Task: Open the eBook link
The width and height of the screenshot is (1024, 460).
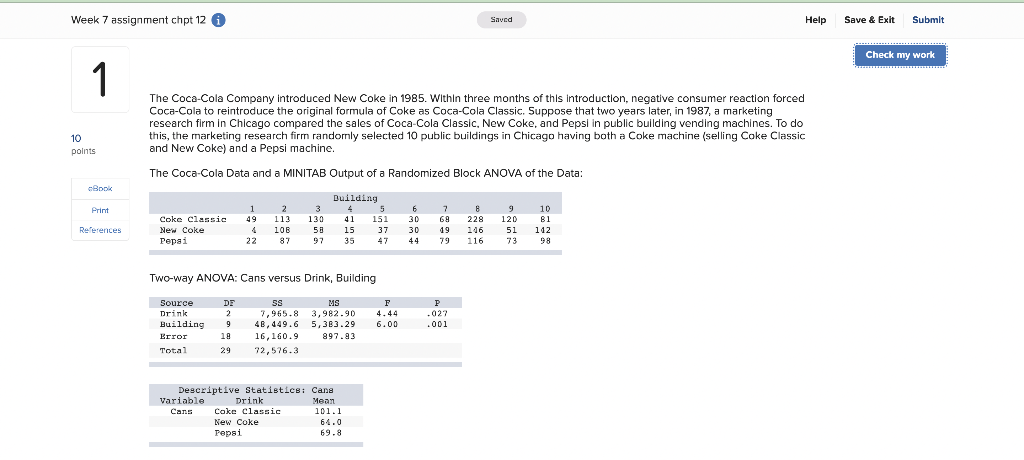Action: pos(100,188)
